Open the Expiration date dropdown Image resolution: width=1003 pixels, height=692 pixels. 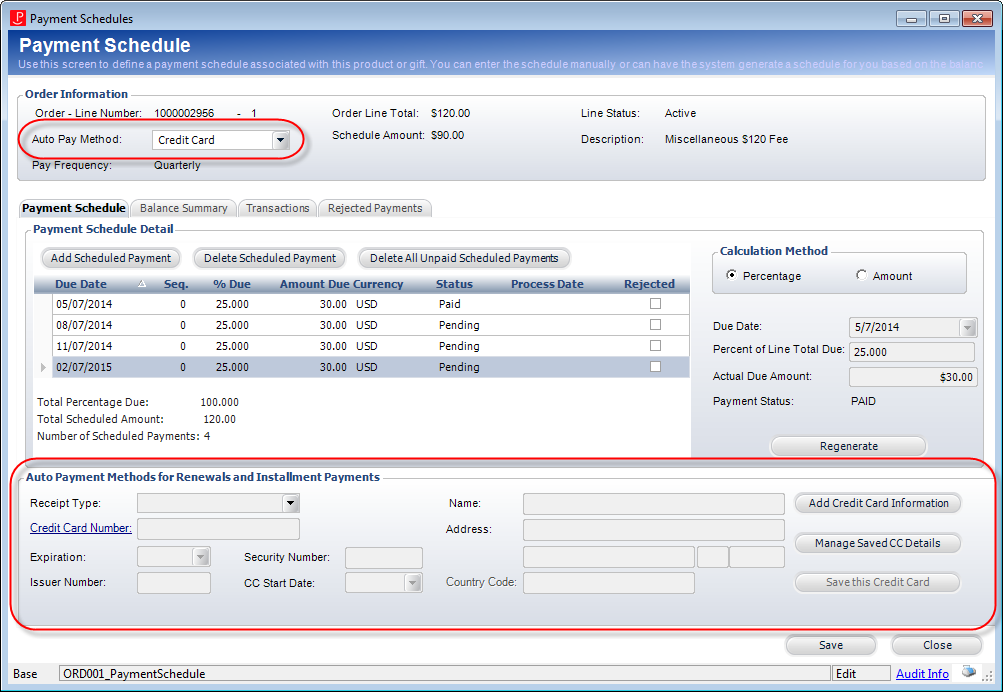(x=201, y=557)
